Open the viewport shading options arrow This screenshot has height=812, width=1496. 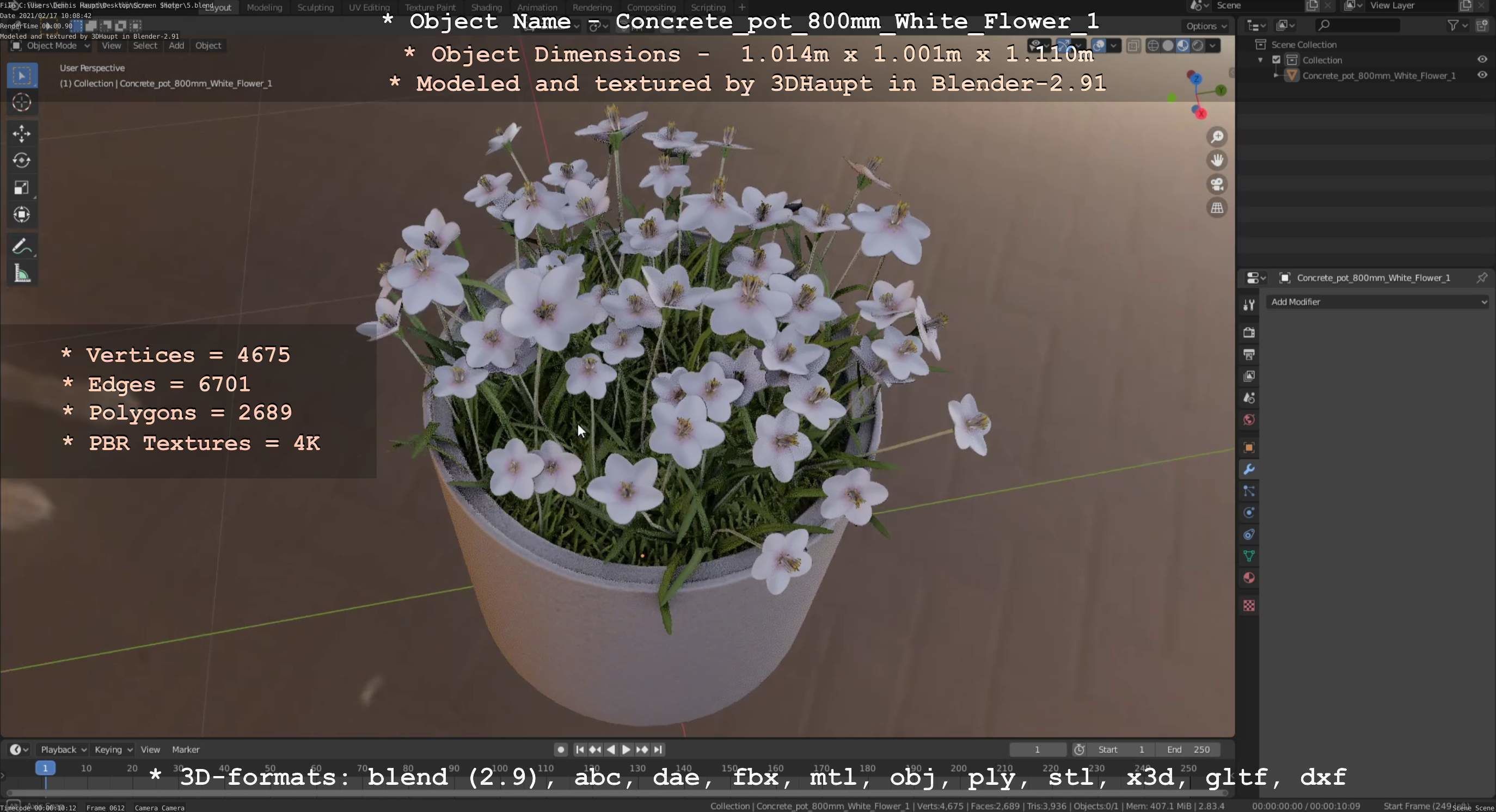coord(1212,46)
